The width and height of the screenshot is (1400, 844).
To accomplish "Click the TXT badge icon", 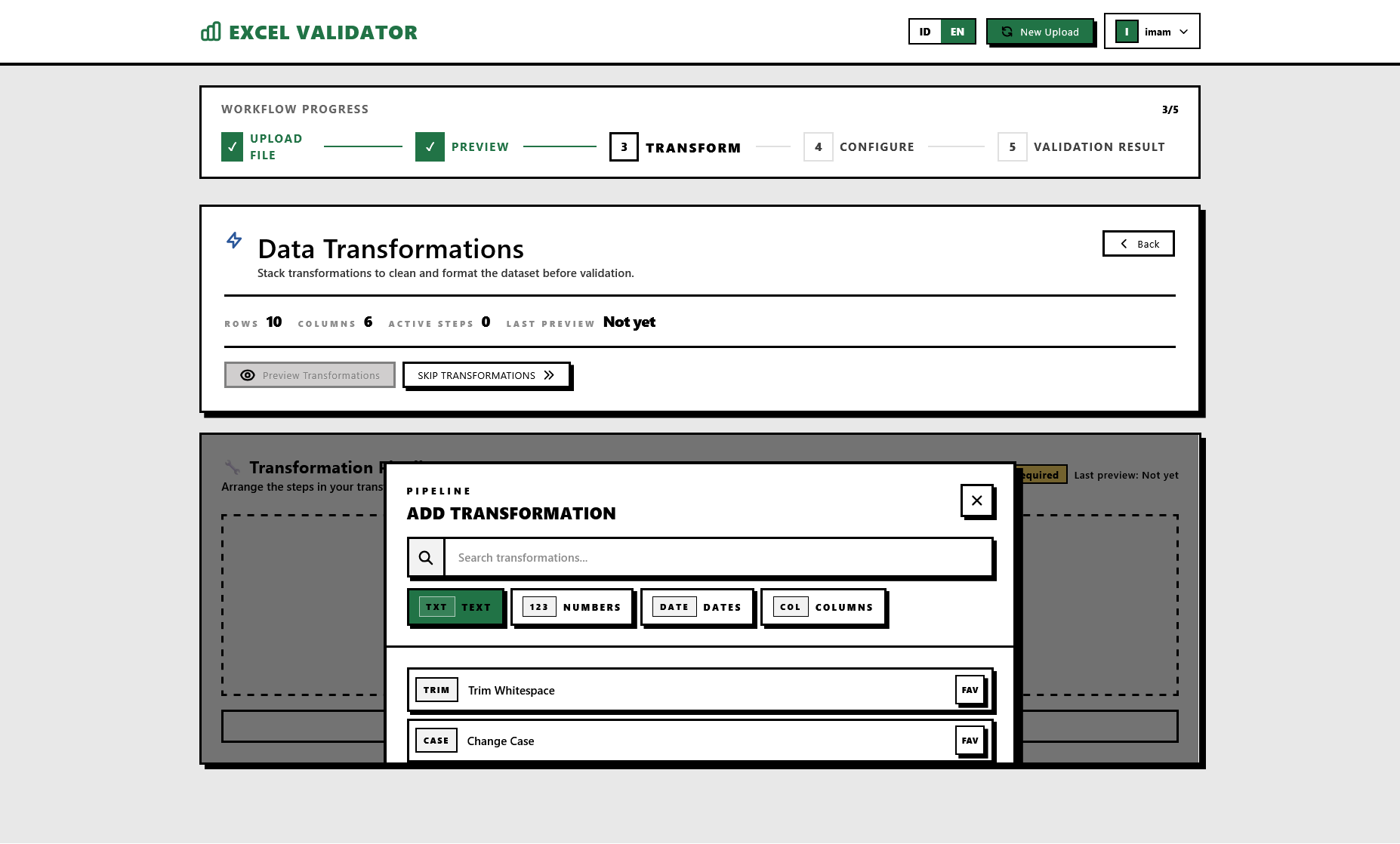I will tap(436, 607).
